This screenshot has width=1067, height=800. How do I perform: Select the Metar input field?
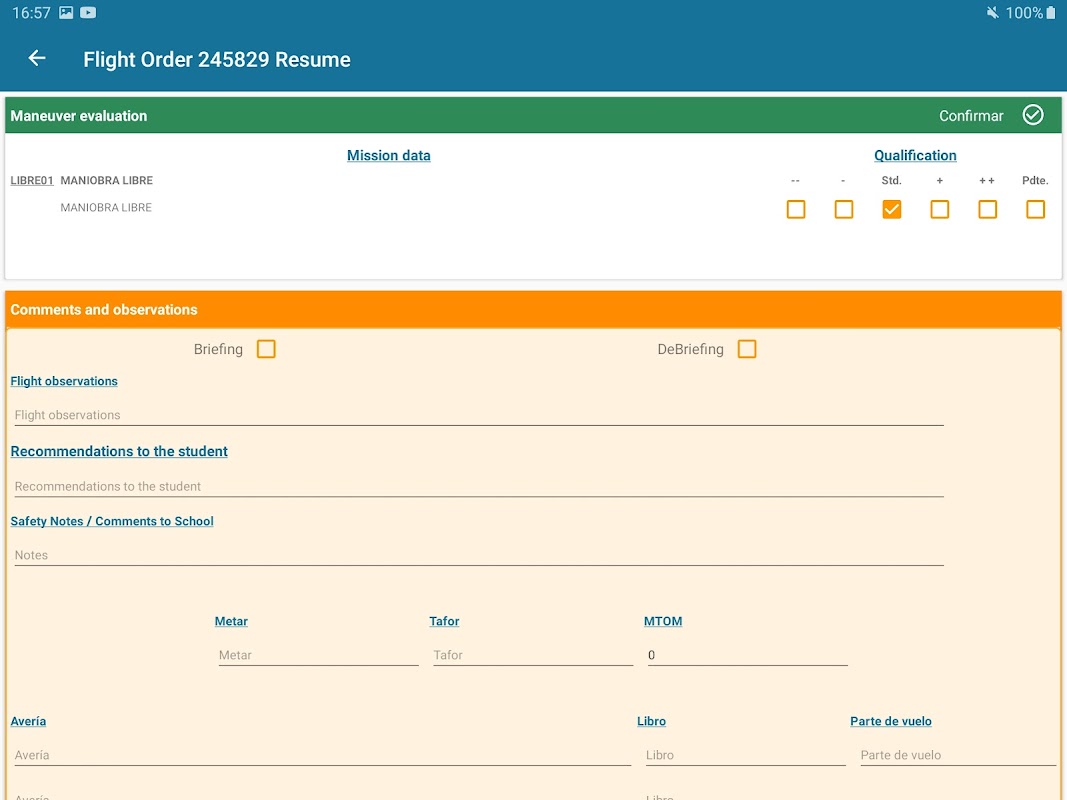point(318,655)
